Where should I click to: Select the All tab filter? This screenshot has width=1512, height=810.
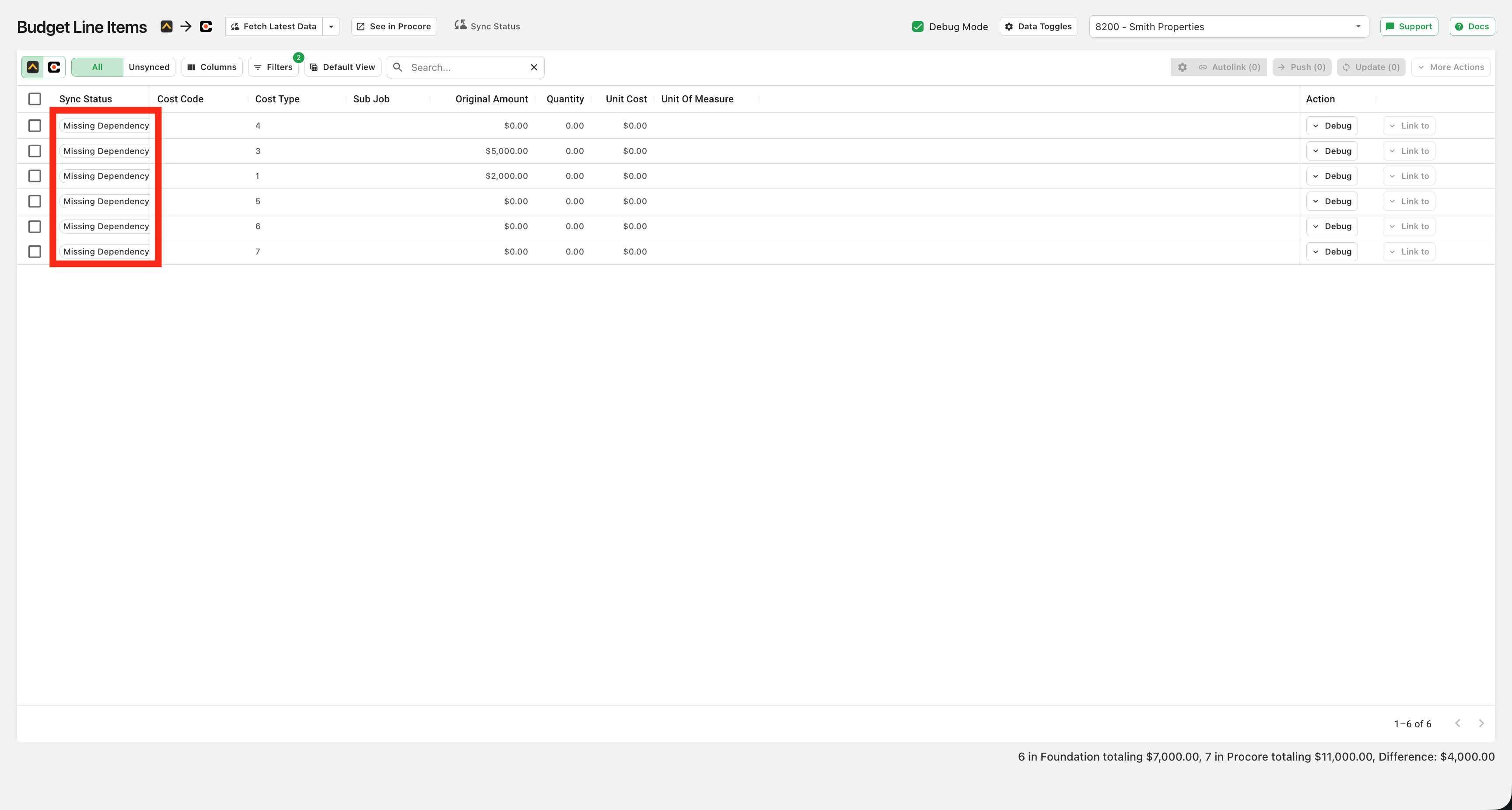[98, 67]
